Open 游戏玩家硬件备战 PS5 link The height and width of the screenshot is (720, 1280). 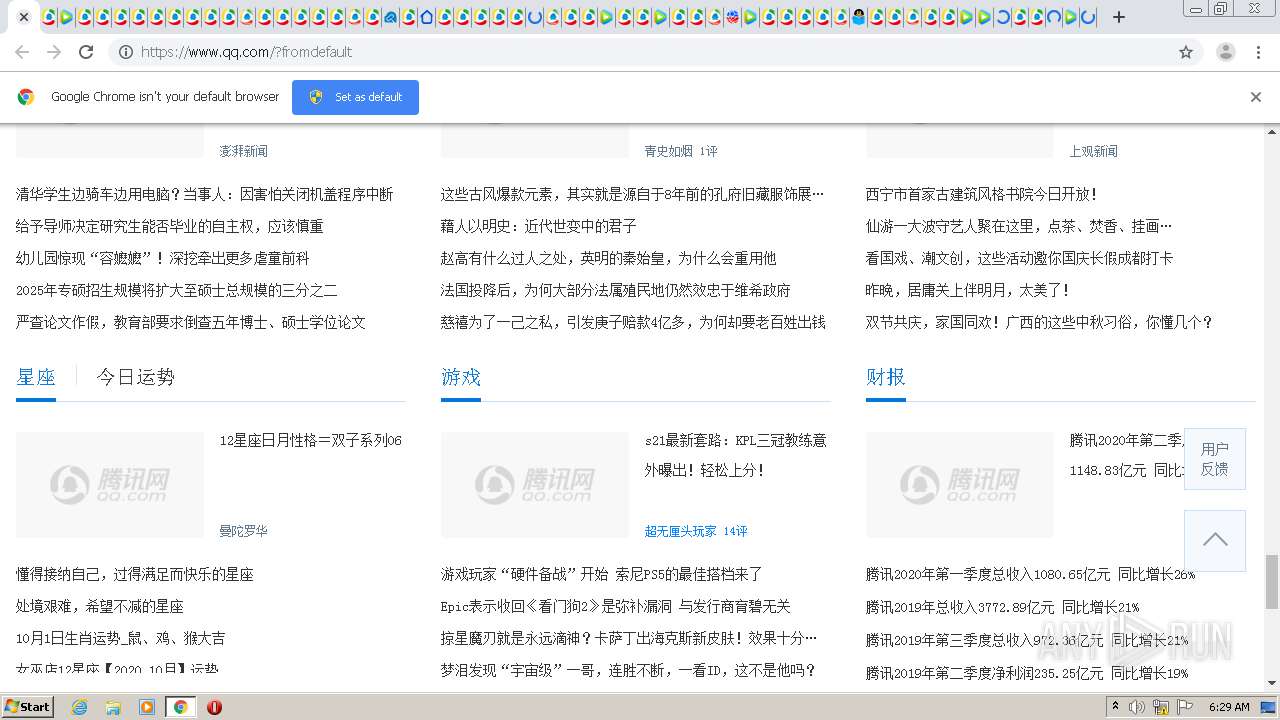pyautogui.click(x=602, y=574)
